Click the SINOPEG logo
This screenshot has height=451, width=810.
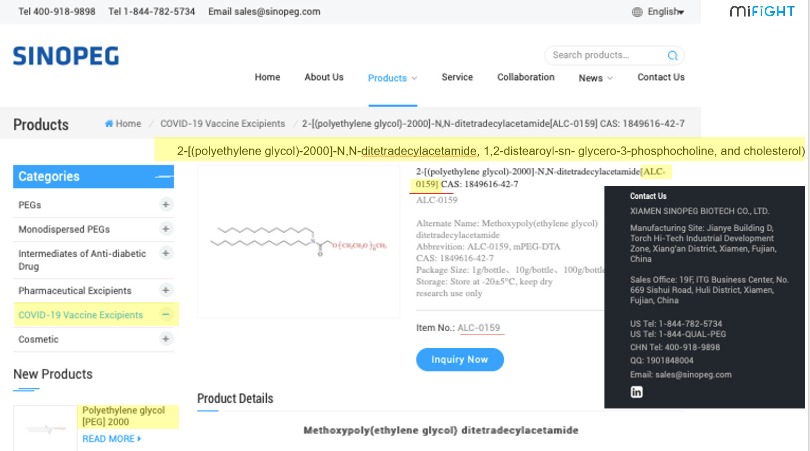pyautogui.click(x=66, y=56)
